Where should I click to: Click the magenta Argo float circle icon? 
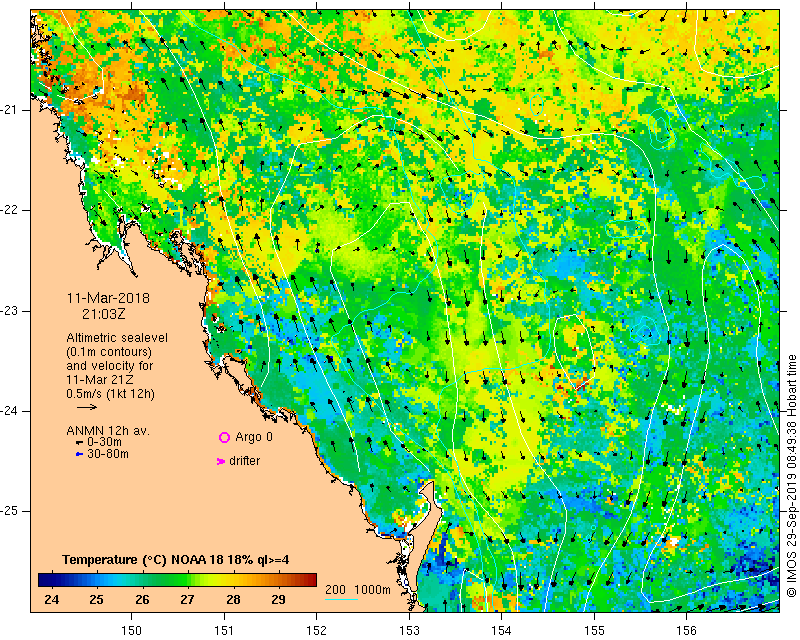[224, 437]
